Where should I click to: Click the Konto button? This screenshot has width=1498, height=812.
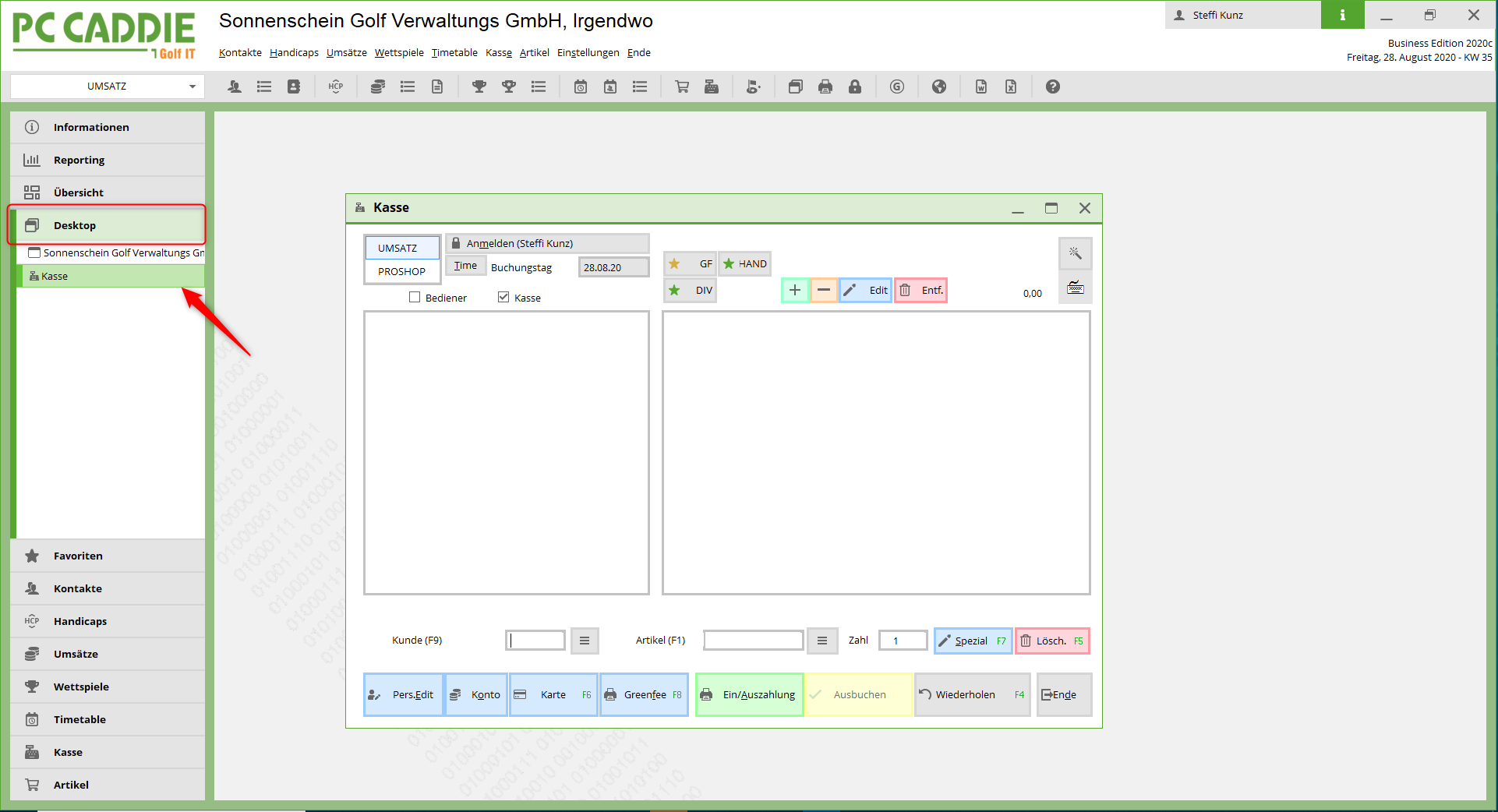(x=476, y=694)
